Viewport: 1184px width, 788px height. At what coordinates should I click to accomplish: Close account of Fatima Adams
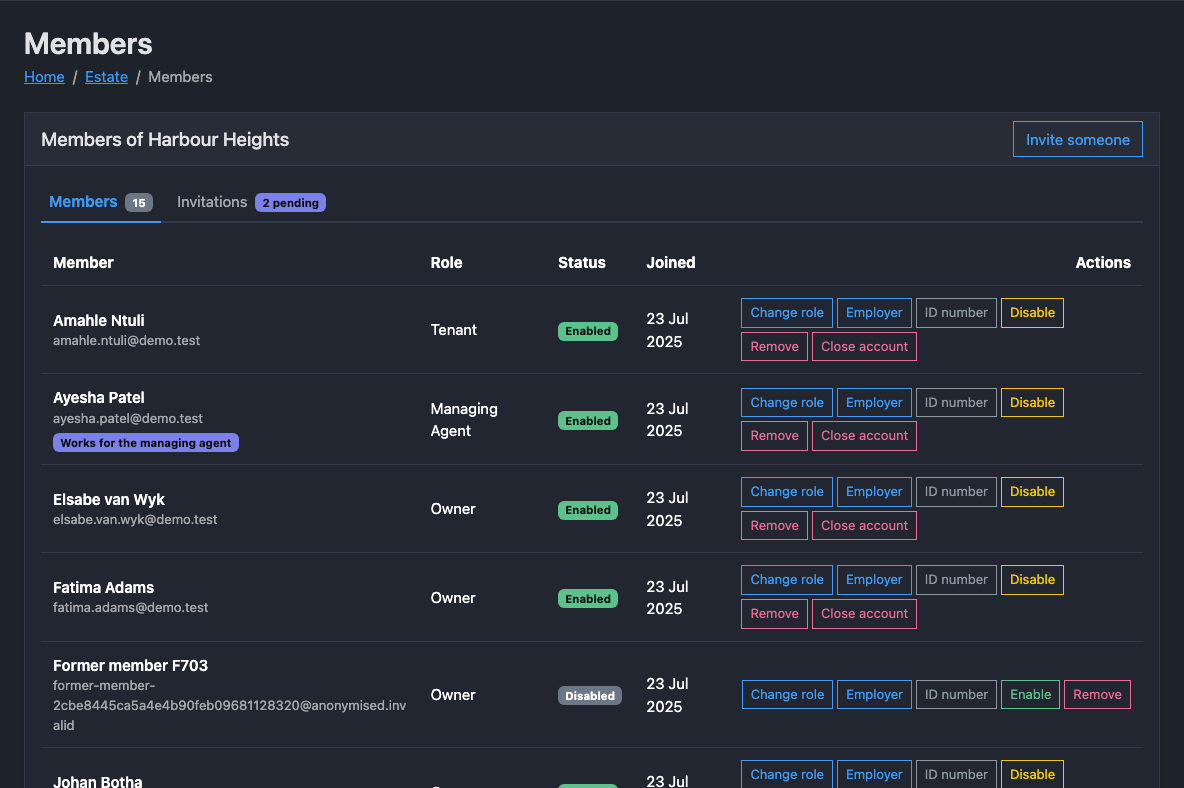point(864,614)
